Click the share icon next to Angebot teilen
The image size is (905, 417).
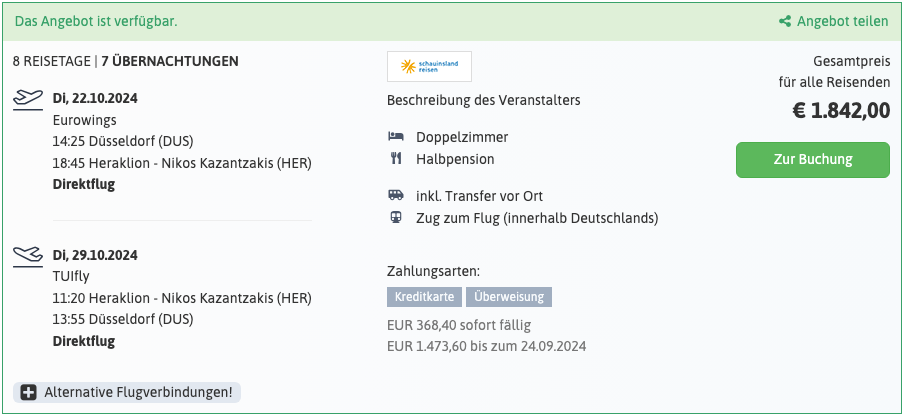coord(785,20)
